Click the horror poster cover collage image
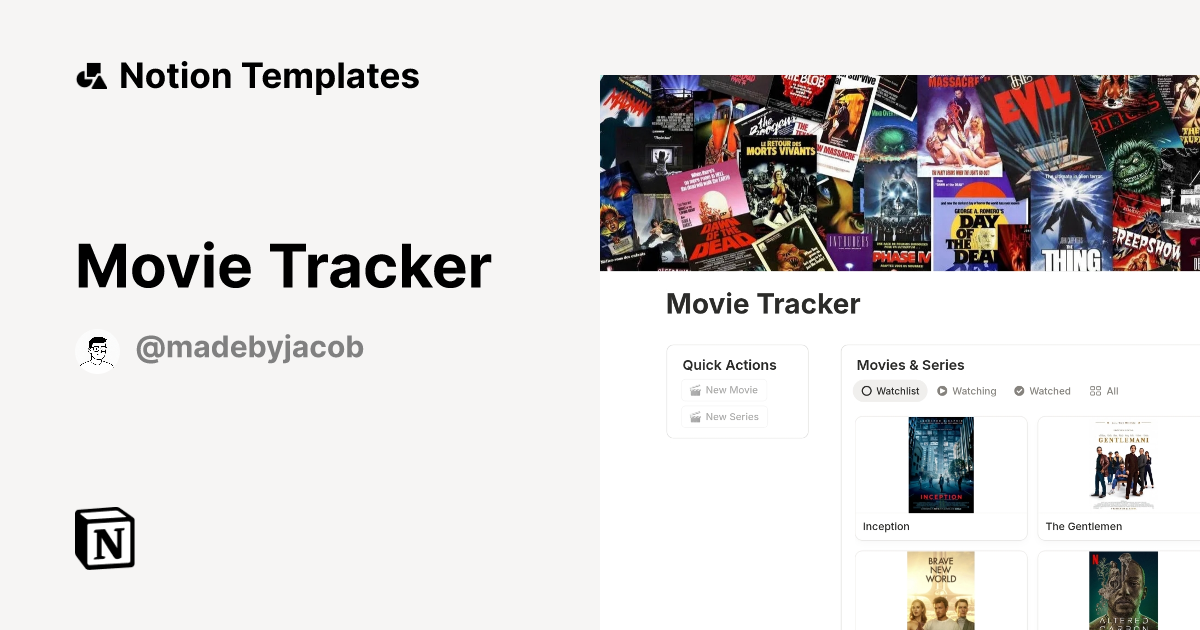 [x=900, y=172]
